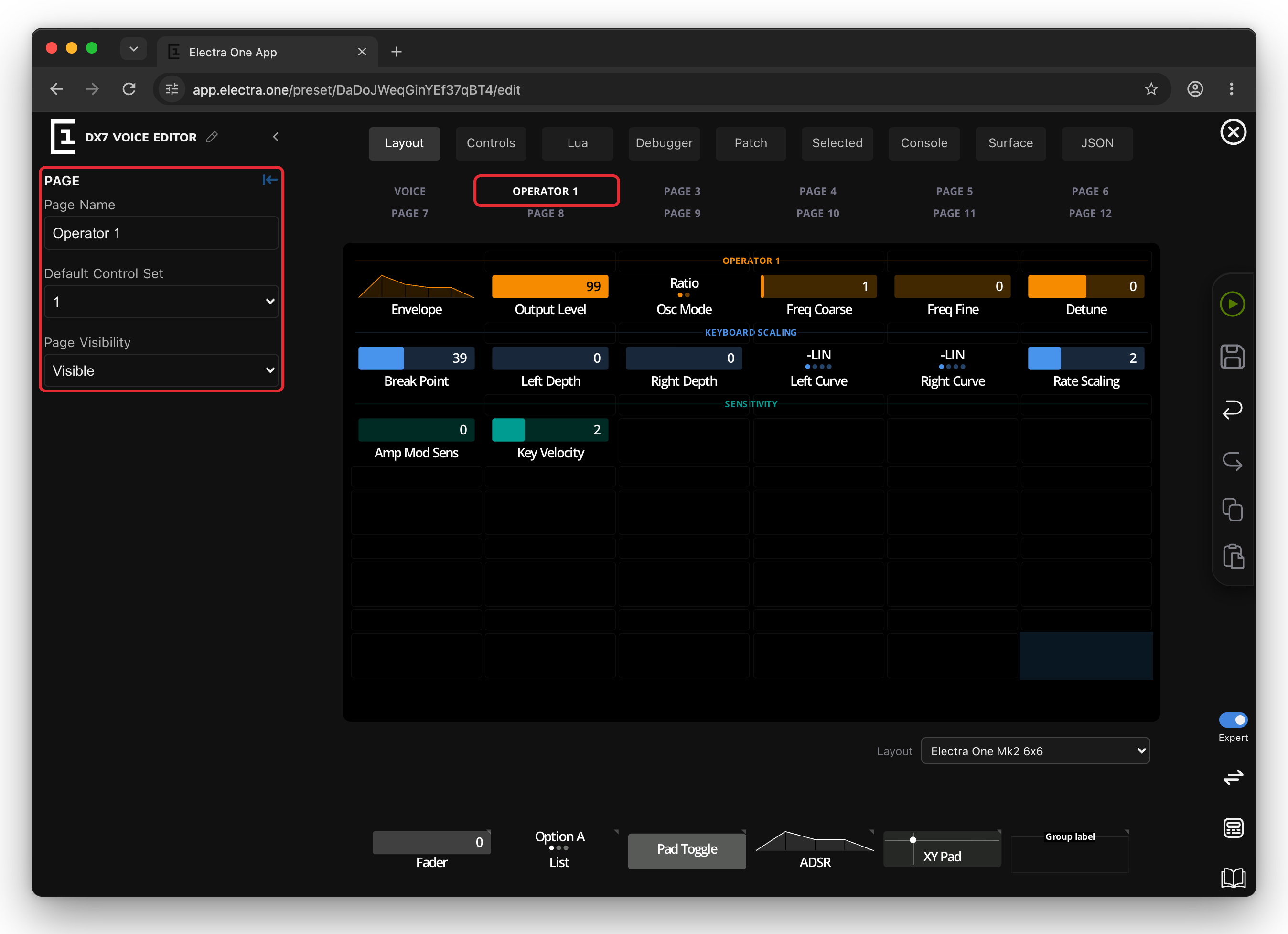
Task: Open the Selected tab
Action: point(837,143)
